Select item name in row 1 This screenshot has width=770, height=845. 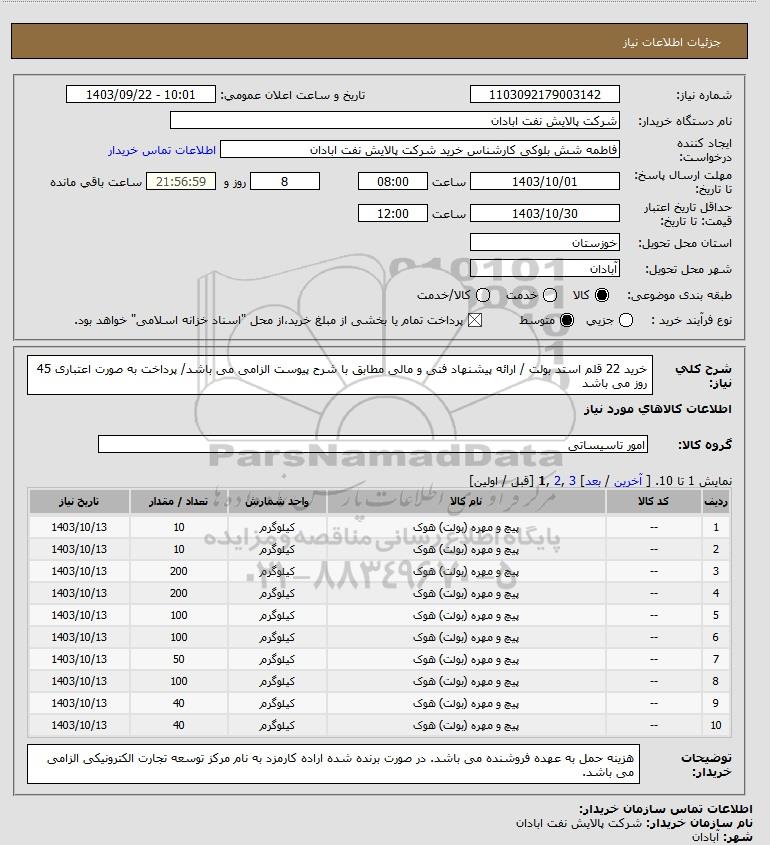466,527
